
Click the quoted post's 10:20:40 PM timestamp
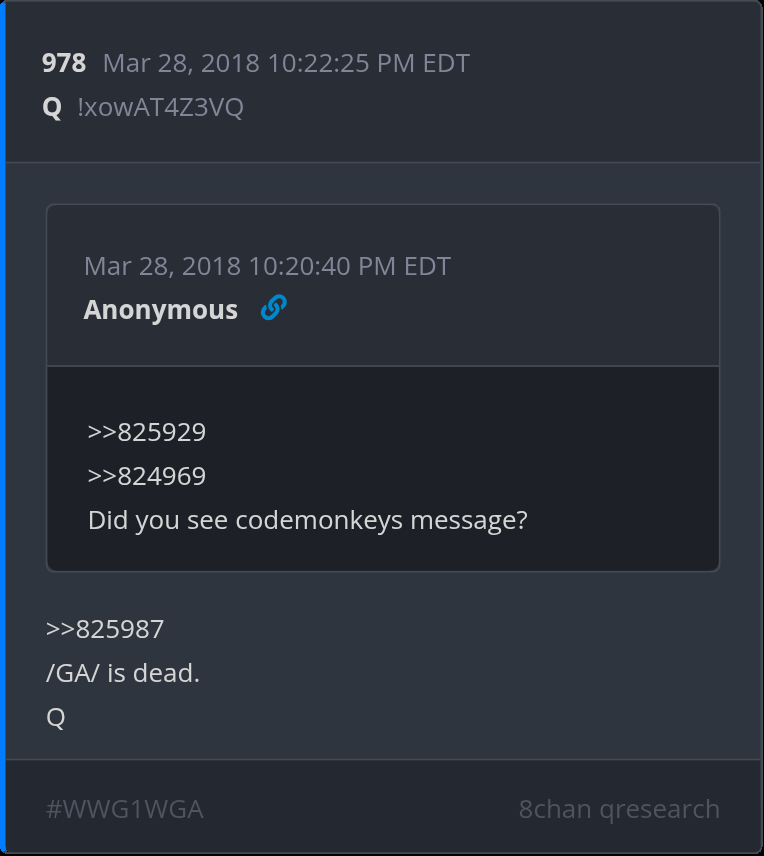click(267, 266)
